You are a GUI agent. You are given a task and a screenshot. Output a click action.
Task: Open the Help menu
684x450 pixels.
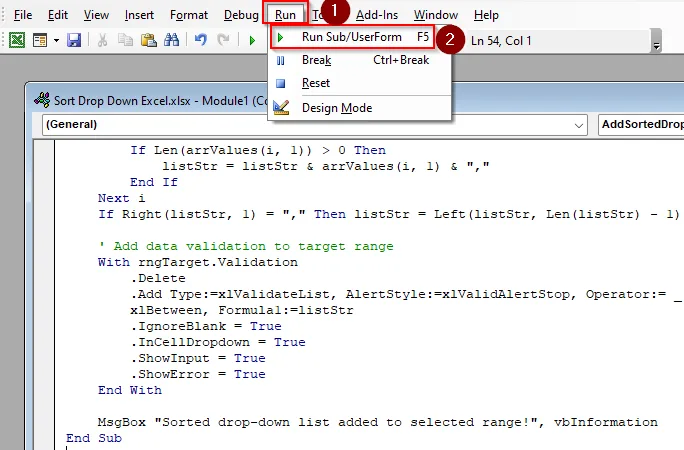pos(486,15)
